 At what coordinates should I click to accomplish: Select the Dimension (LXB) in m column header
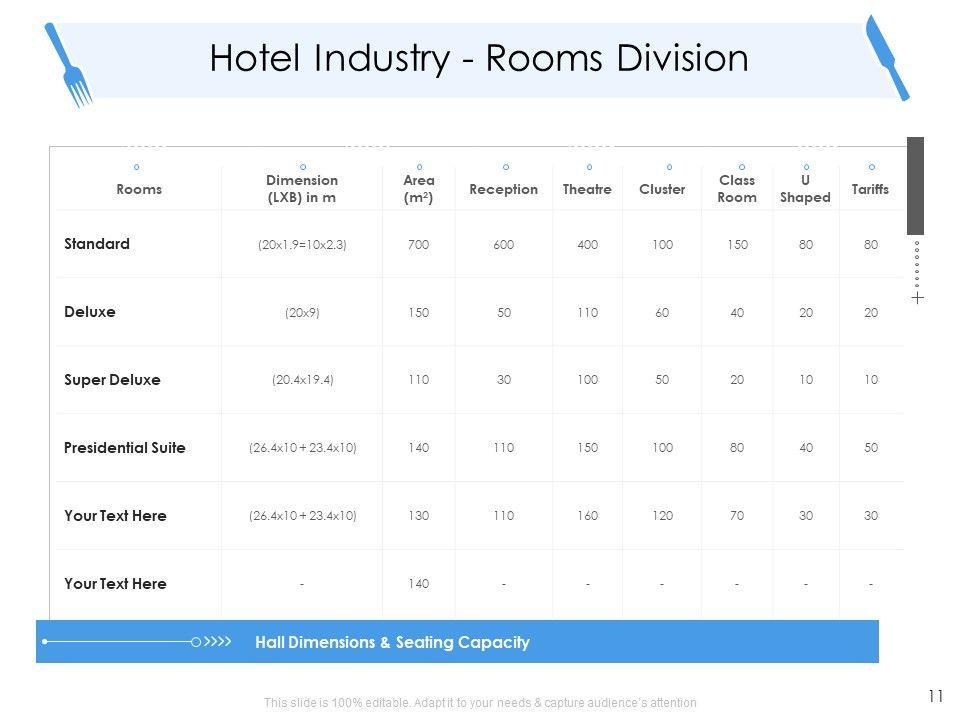(x=301, y=189)
